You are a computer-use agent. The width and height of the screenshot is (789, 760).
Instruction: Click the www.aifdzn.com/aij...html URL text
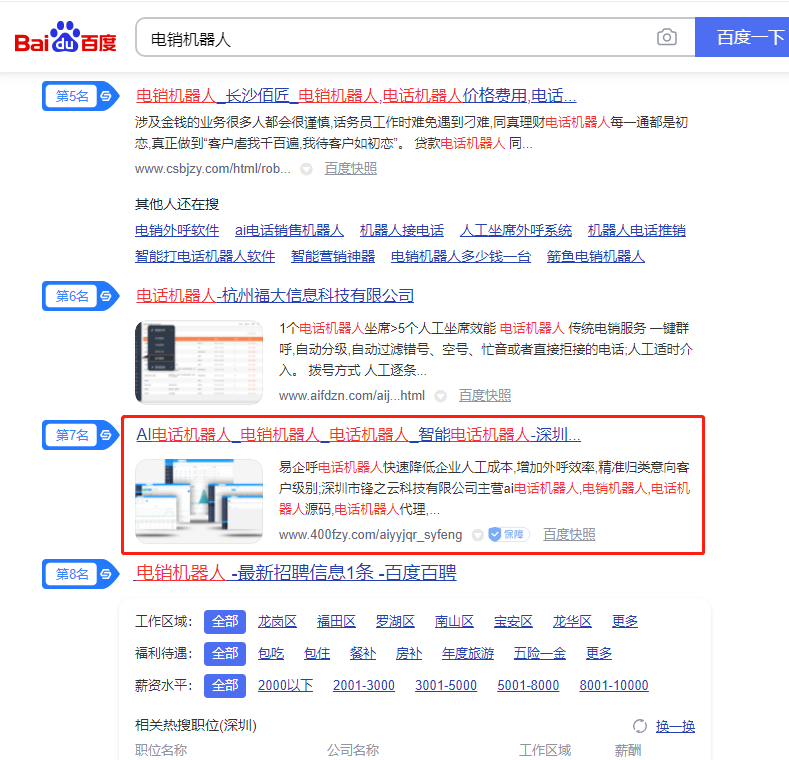pos(352,396)
